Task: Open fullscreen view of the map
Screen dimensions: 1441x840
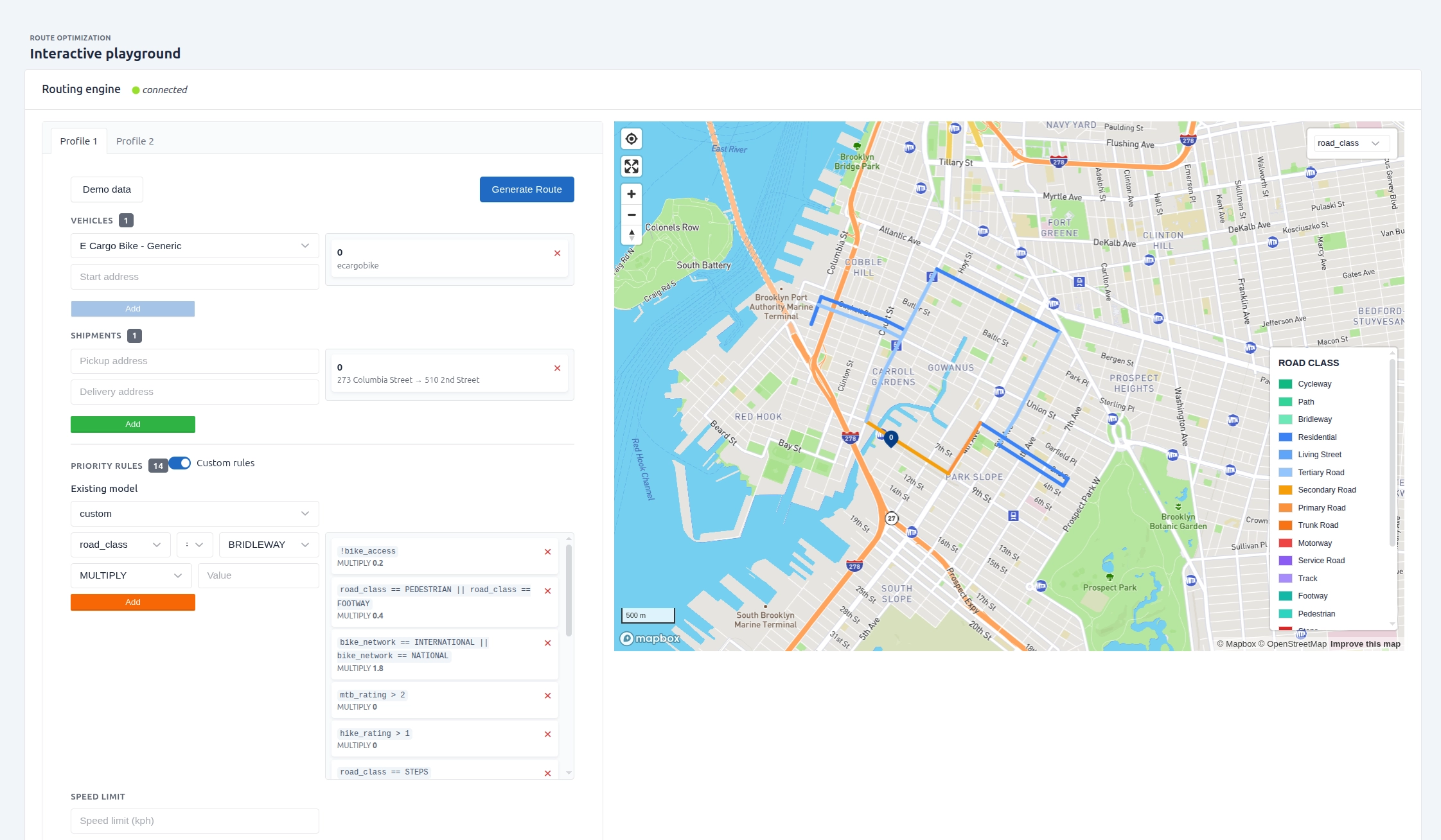Action: (x=631, y=166)
